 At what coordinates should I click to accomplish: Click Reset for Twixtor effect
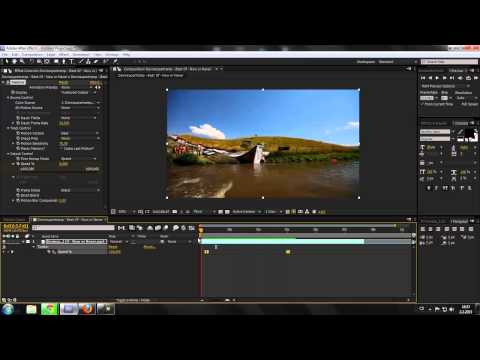(63, 82)
